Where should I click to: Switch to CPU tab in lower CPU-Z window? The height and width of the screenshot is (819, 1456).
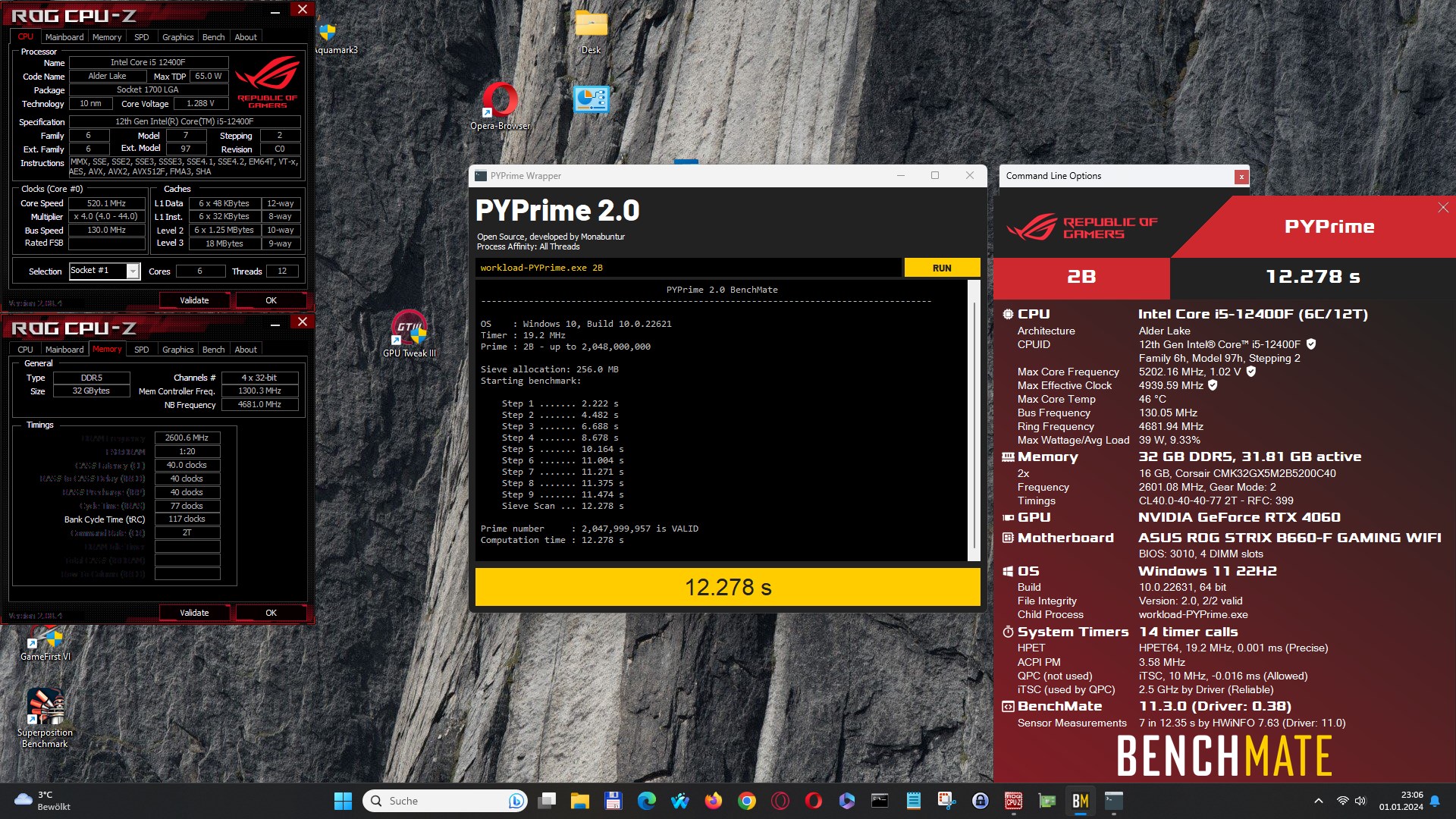click(x=26, y=350)
